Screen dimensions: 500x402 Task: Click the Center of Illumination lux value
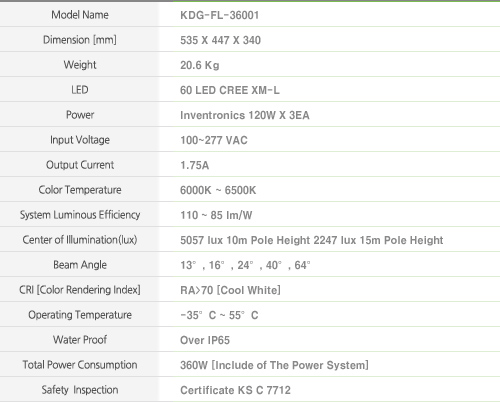[312, 240]
